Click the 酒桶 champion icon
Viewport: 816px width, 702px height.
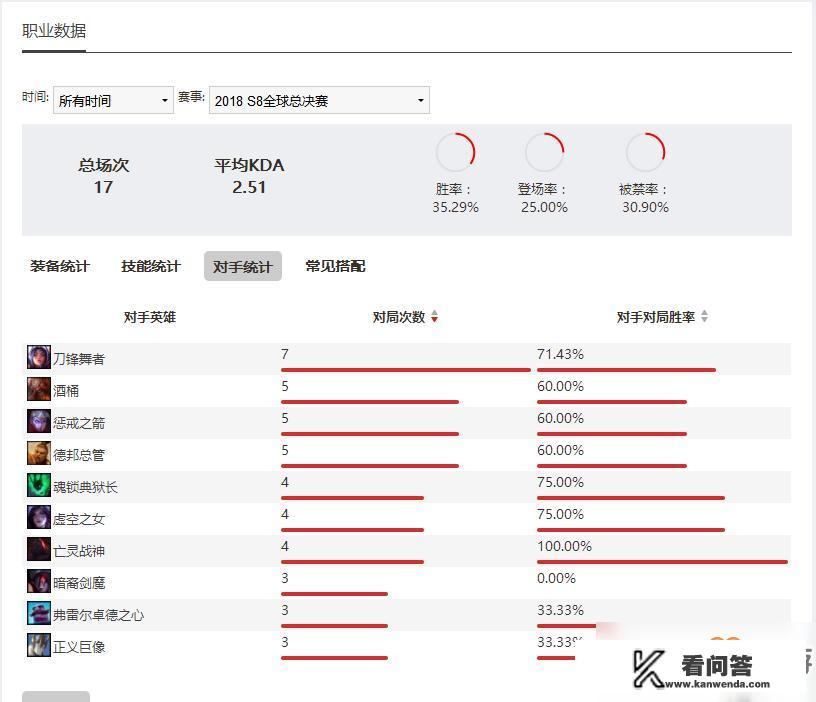point(37,388)
